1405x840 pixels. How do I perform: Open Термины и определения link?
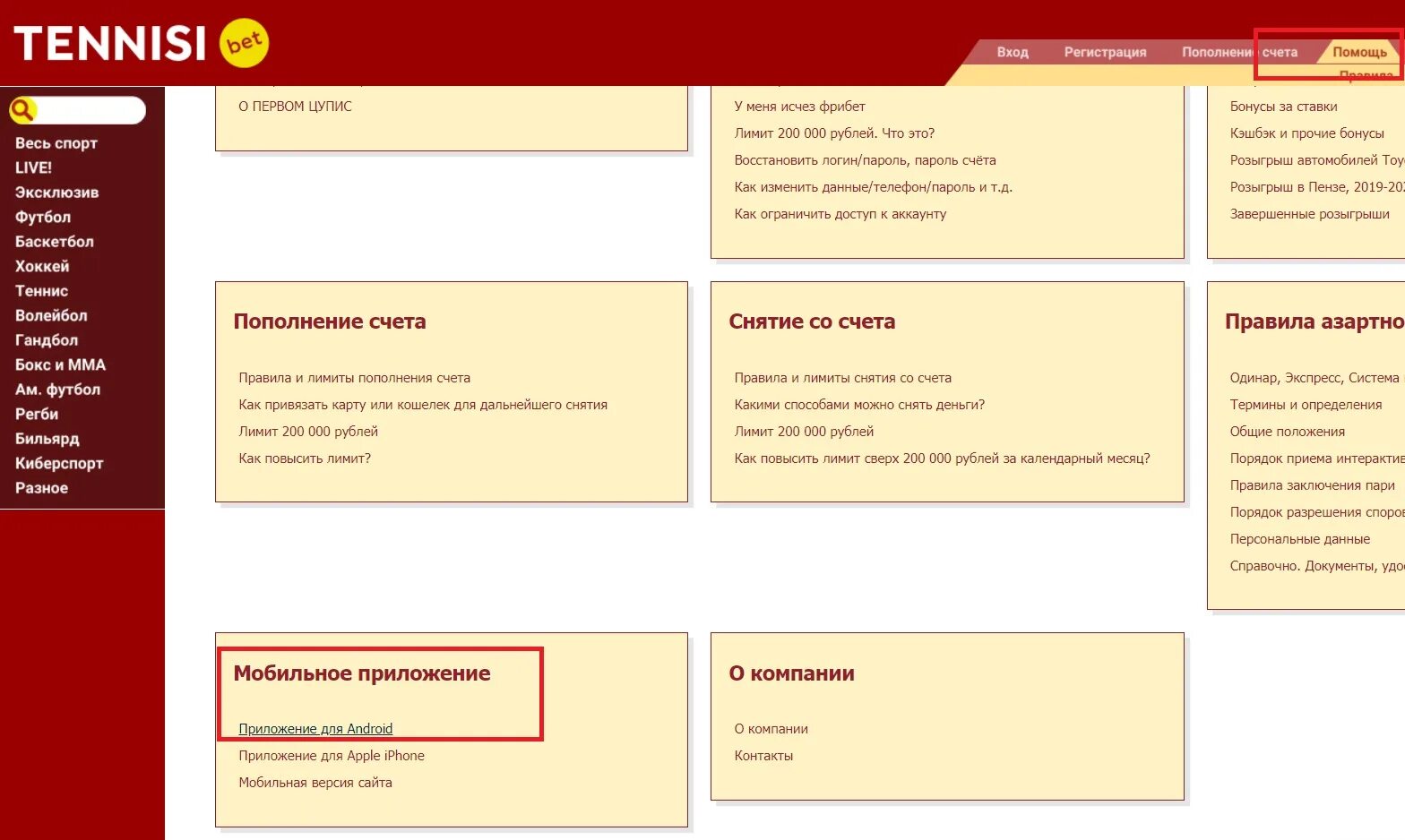1306,405
